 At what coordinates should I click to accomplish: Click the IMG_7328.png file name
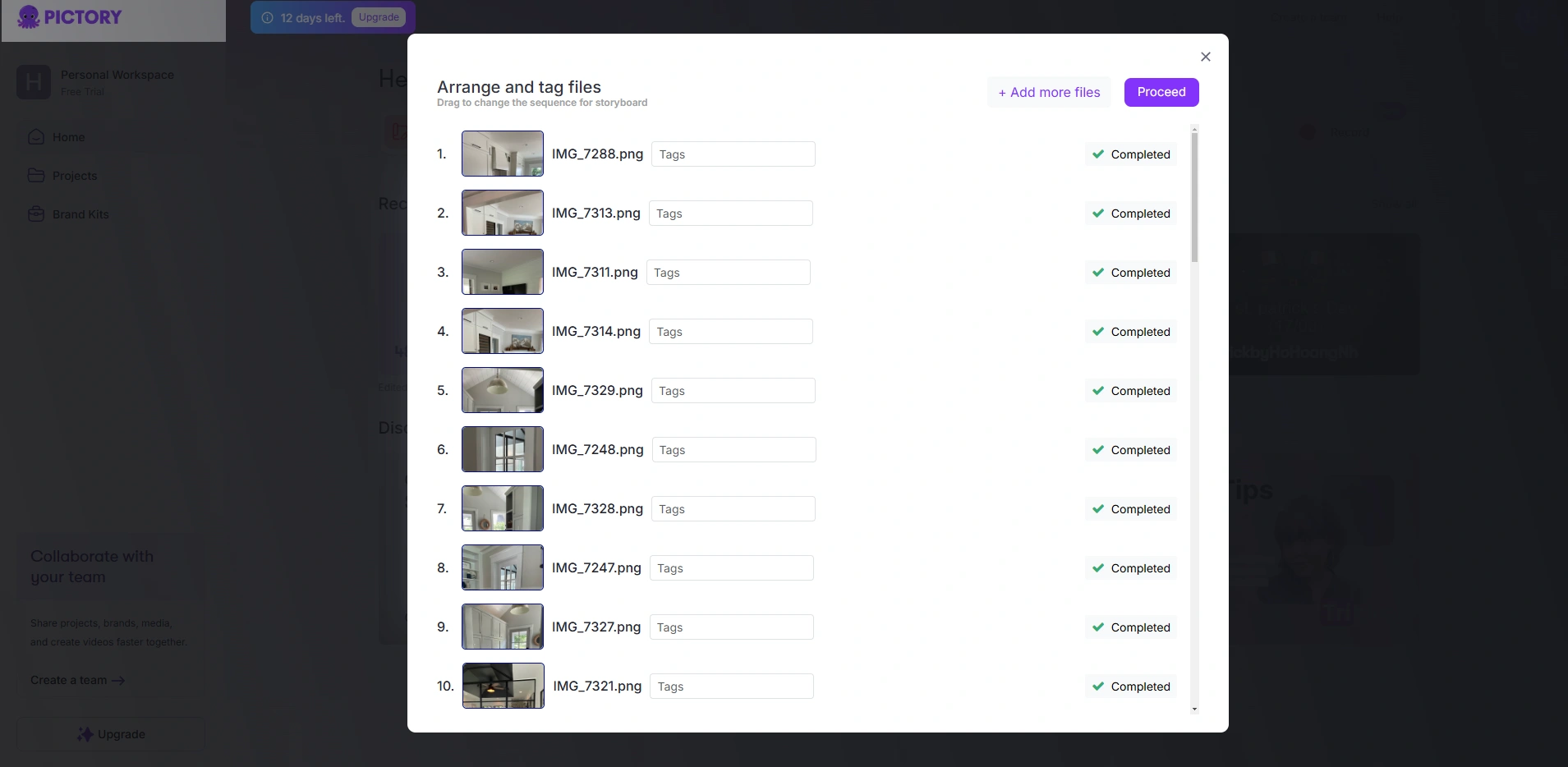(x=597, y=509)
